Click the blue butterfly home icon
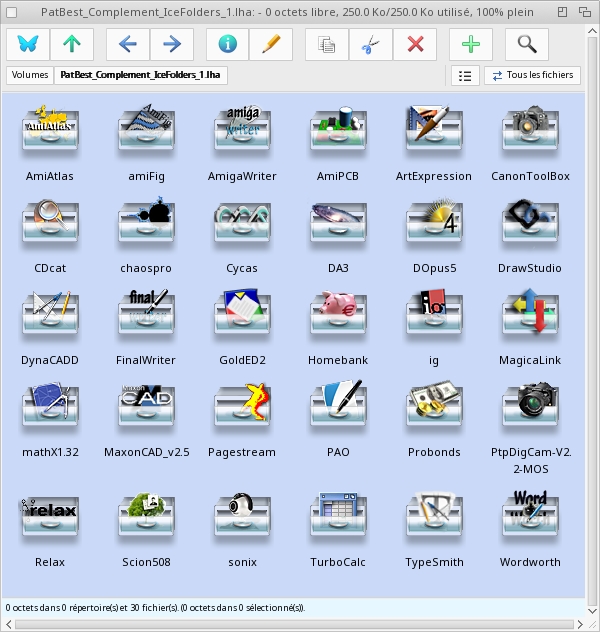Image resolution: width=600 pixels, height=632 pixels. [x=27, y=45]
